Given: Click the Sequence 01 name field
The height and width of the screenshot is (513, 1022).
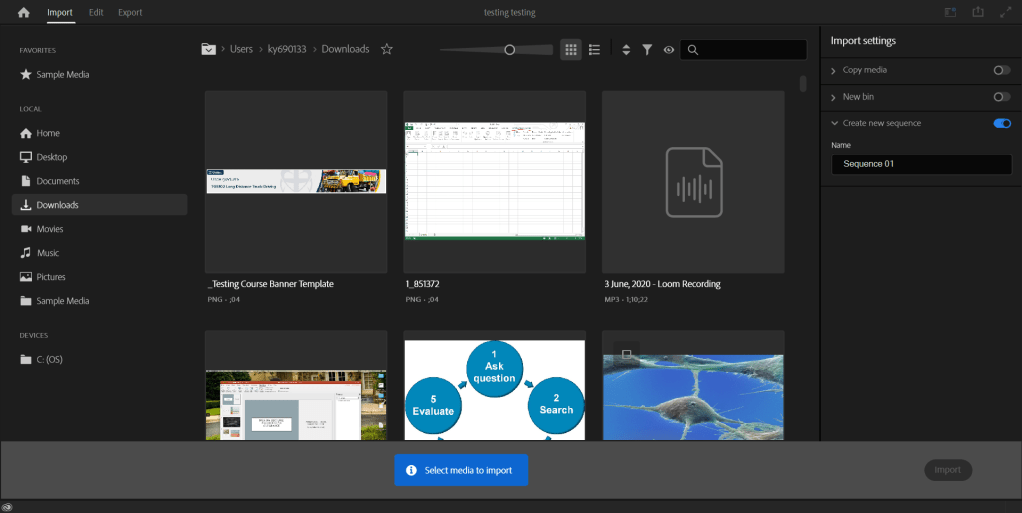Looking at the screenshot, I should [x=921, y=164].
